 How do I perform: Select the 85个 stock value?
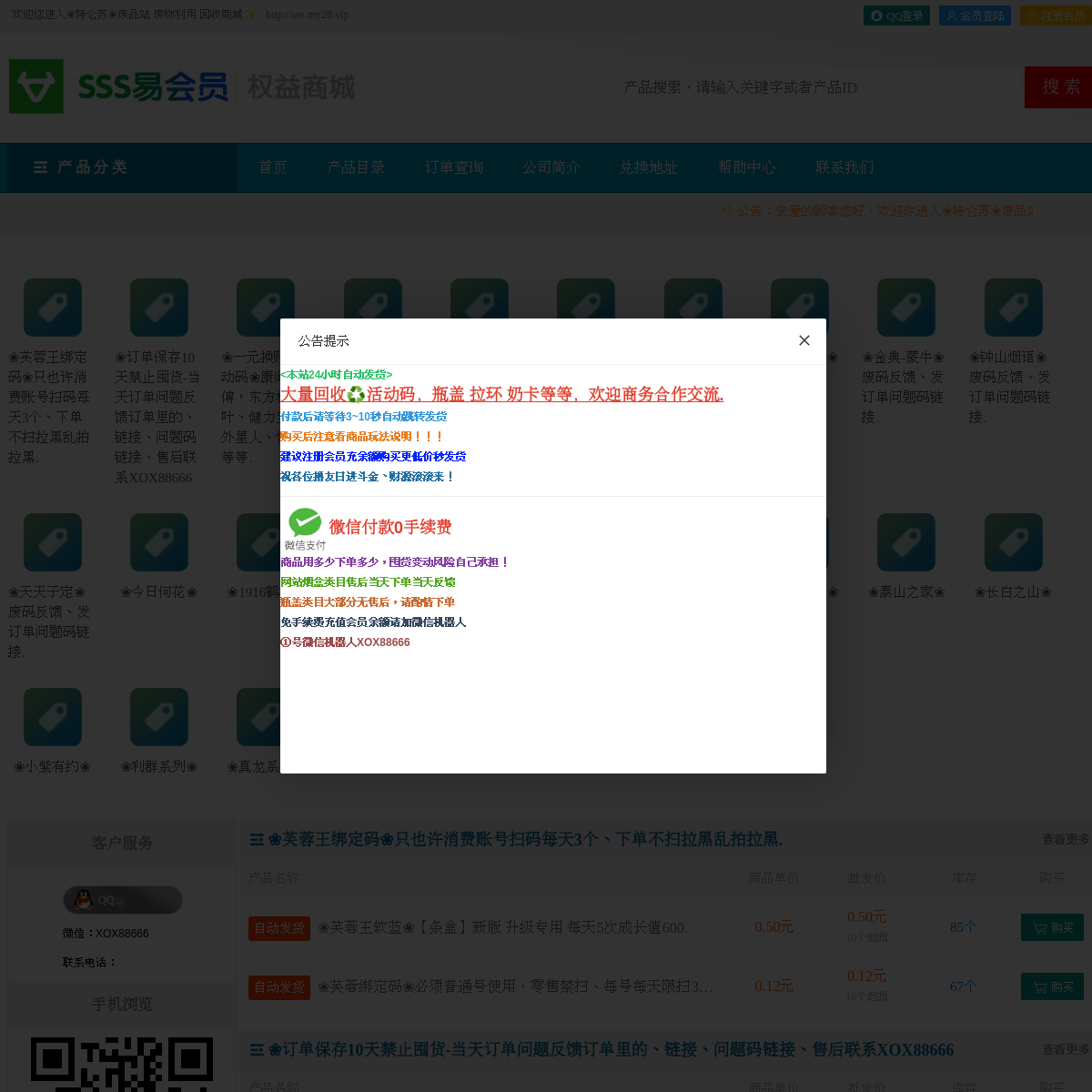[963, 927]
